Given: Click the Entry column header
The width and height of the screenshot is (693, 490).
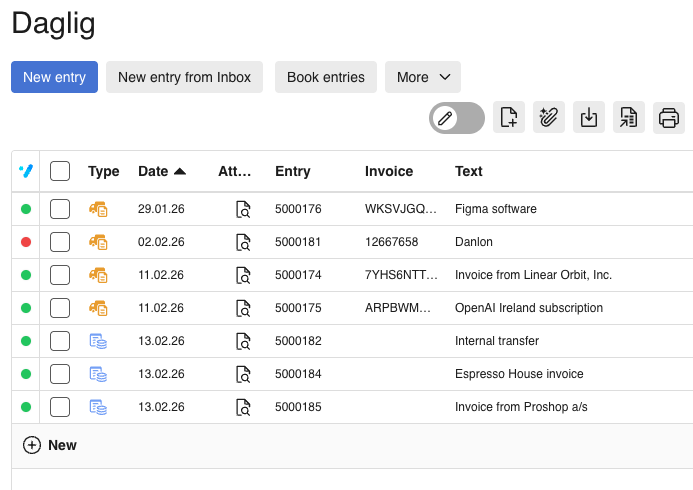Looking at the screenshot, I should tap(293, 171).
